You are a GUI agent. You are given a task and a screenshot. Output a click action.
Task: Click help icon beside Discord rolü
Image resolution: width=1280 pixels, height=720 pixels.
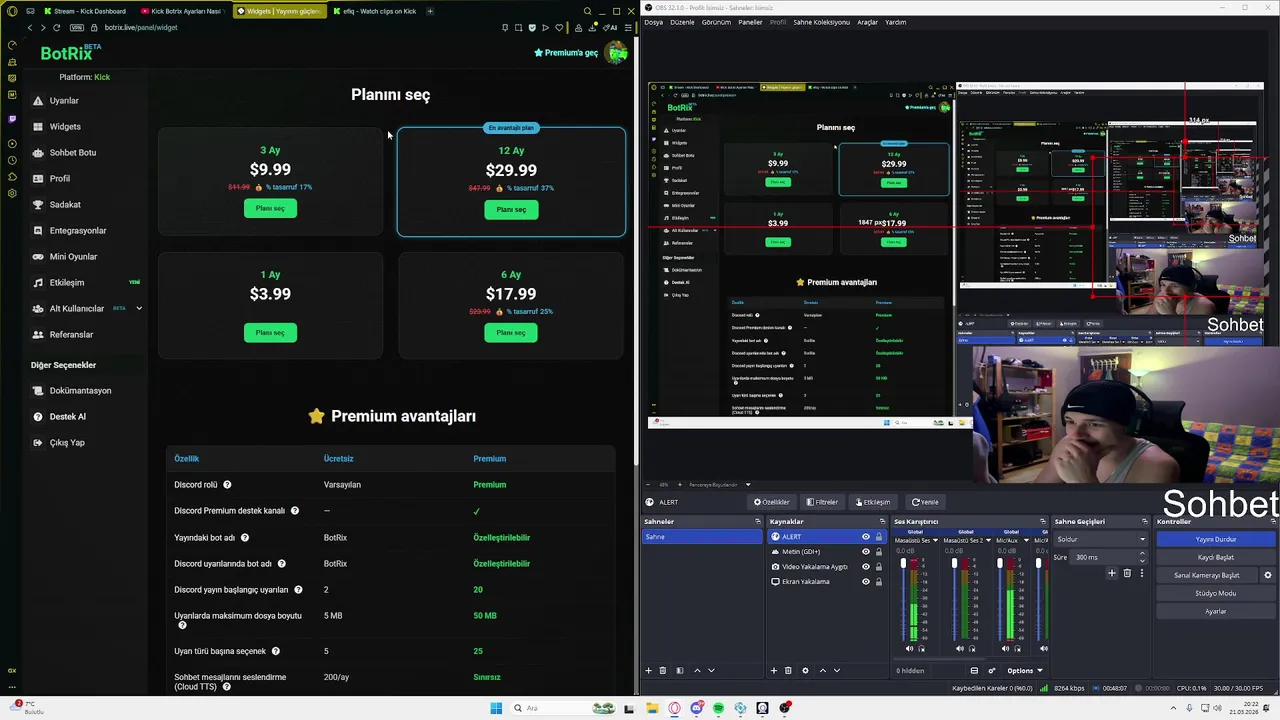point(227,485)
